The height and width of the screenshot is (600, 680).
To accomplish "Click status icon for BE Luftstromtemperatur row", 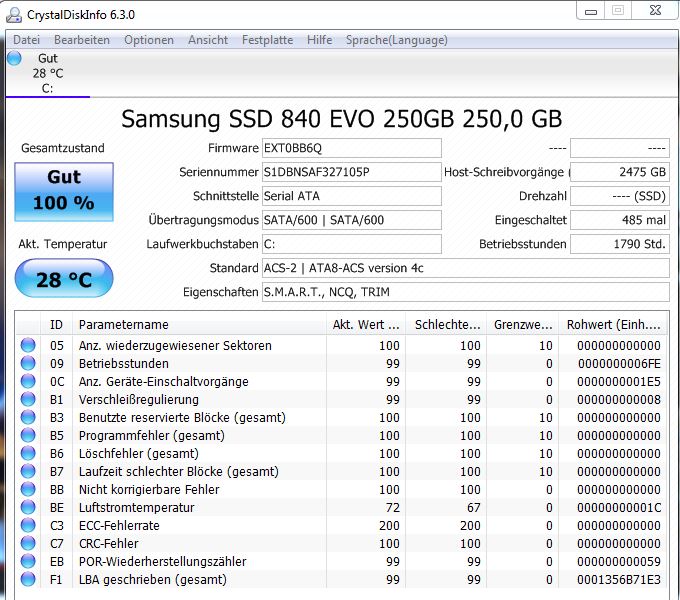I will (28, 507).
